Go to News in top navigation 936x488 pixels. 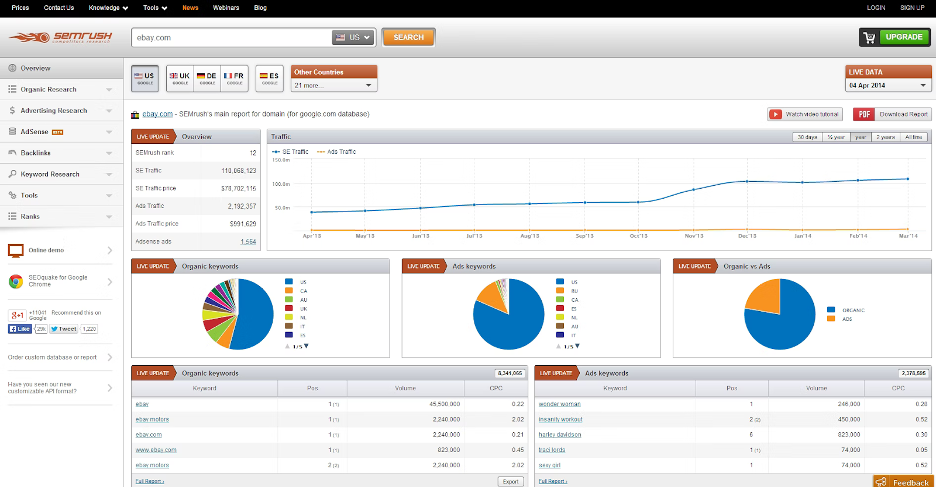tap(190, 8)
